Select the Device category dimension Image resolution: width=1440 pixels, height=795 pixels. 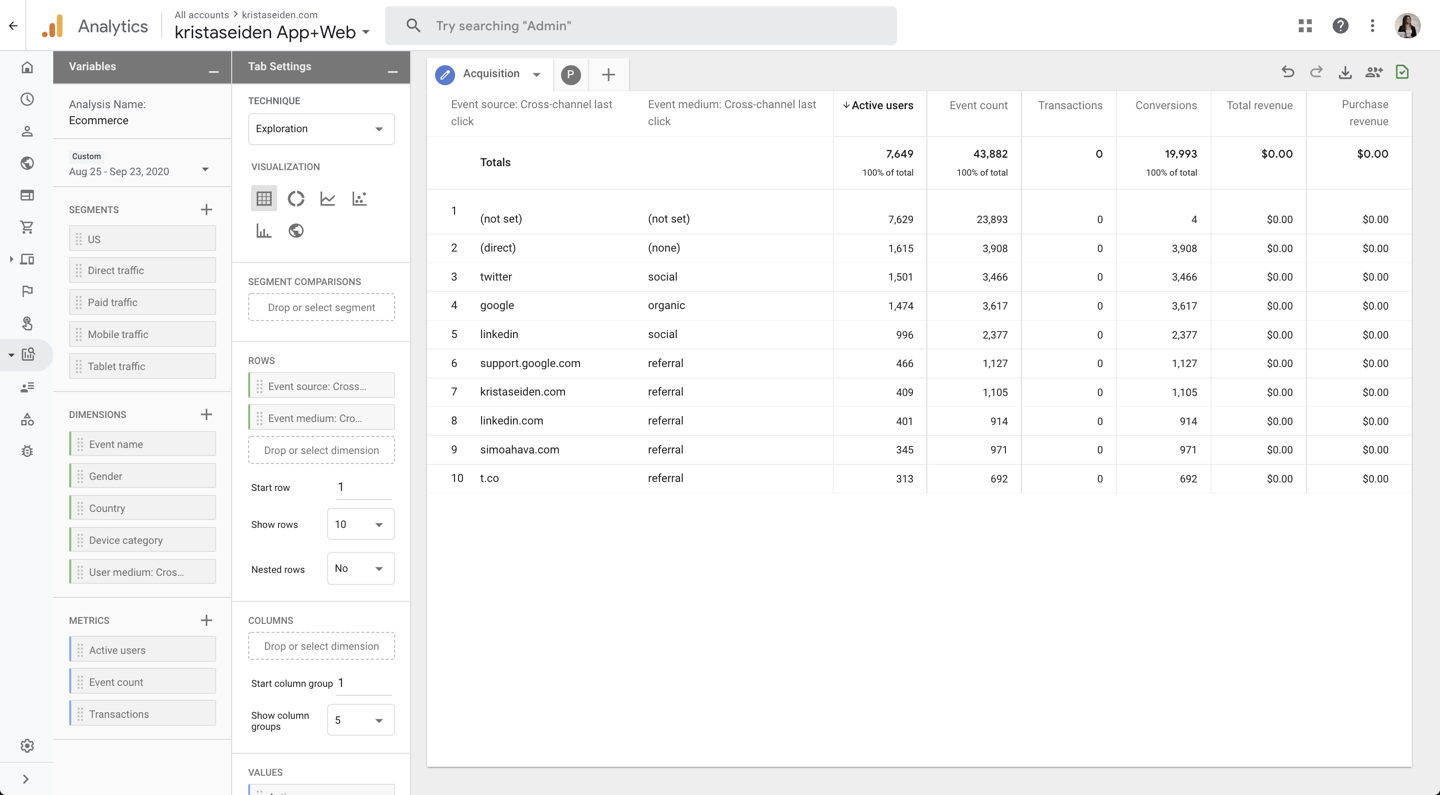(142, 541)
